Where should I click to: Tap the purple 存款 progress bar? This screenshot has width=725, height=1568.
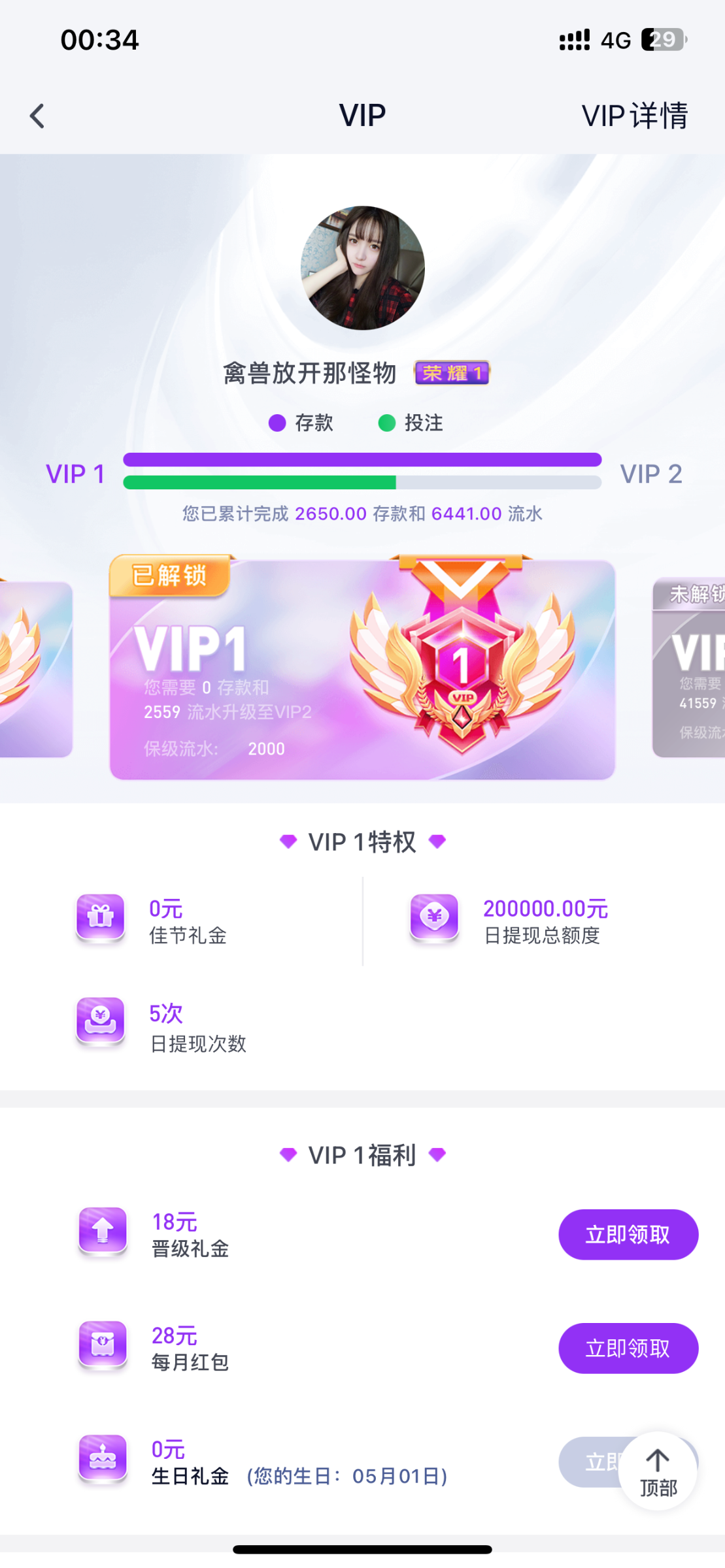pyautogui.click(x=362, y=459)
